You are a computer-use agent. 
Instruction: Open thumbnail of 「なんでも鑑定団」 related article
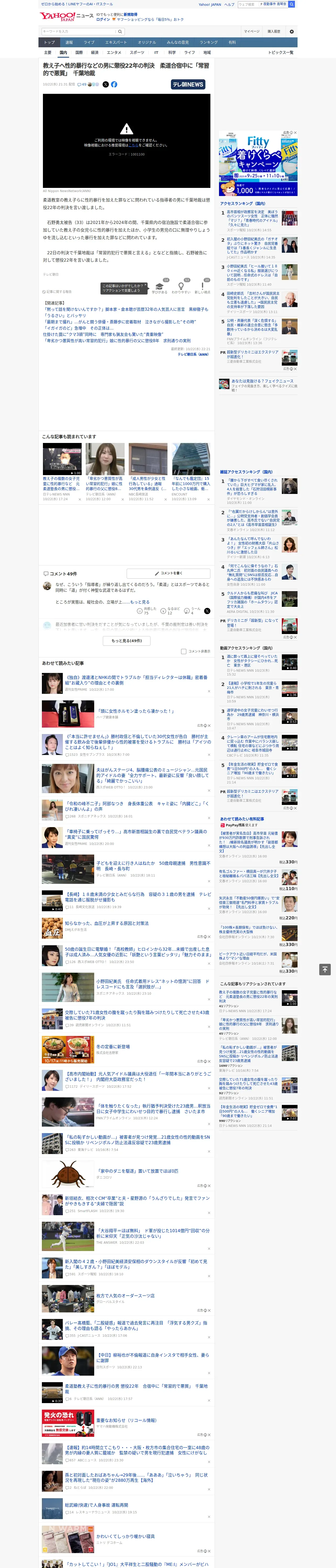191,459
